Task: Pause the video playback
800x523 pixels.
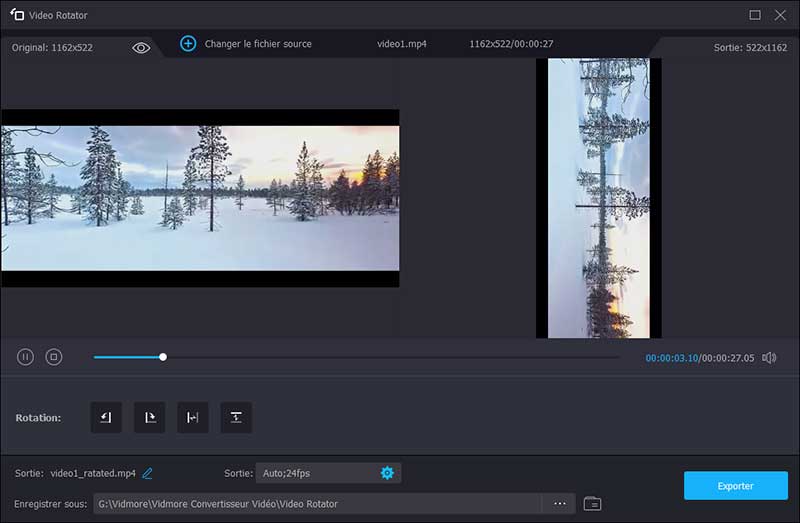Action: 26,357
